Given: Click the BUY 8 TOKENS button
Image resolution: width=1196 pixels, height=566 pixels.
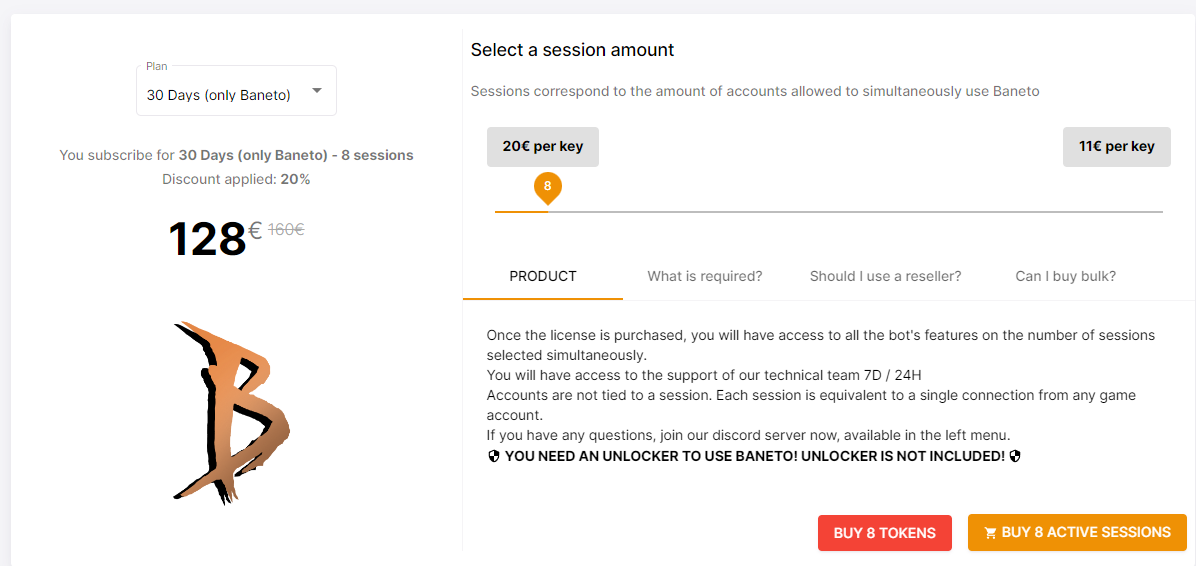Looking at the screenshot, I should 885,533.
